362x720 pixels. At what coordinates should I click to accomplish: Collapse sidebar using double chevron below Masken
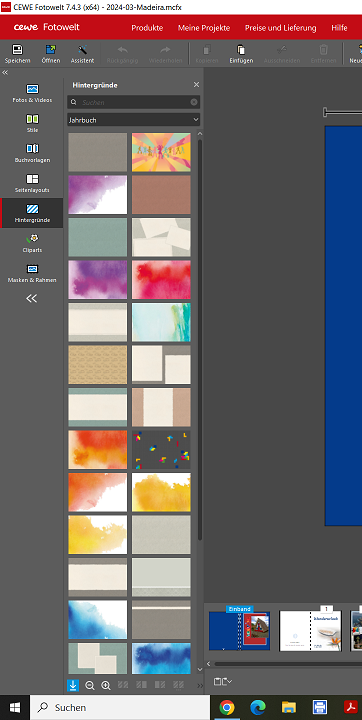[31, 298]
